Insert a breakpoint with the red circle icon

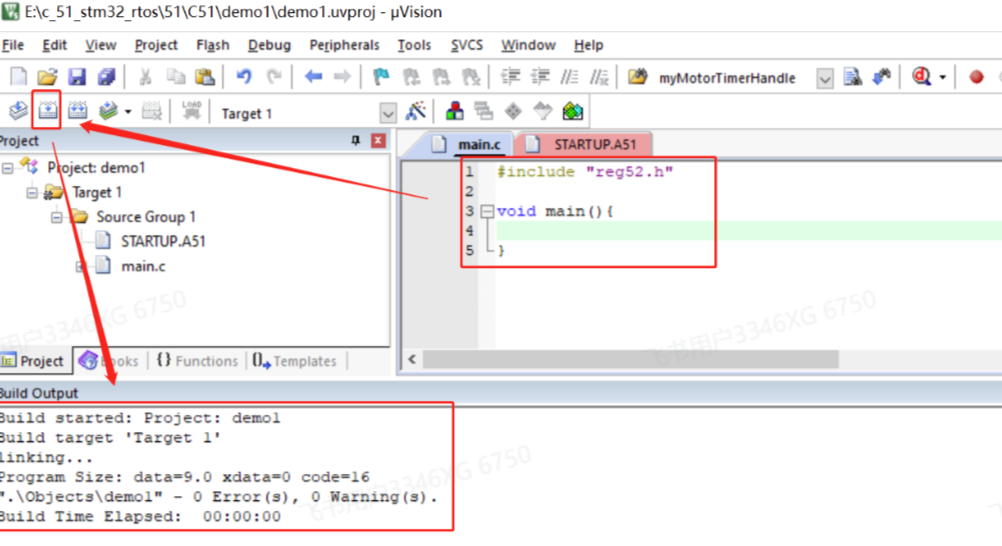click(976, 77)
